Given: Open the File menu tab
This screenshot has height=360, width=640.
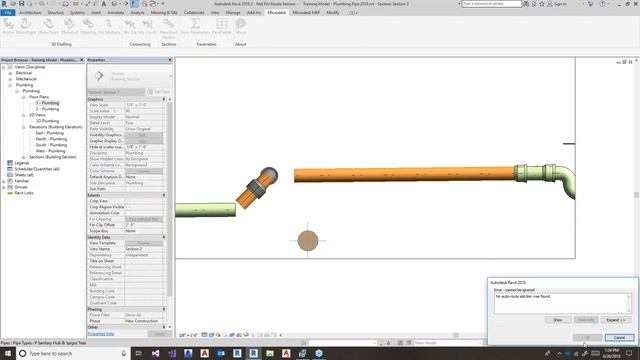Looking at the screenshot, I should click(7, 13).
